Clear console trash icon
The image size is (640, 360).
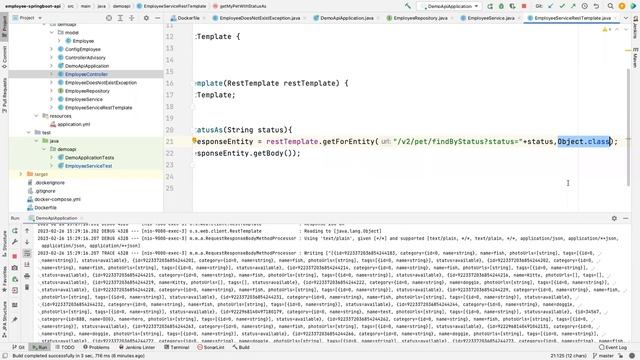tap(27, 287)
